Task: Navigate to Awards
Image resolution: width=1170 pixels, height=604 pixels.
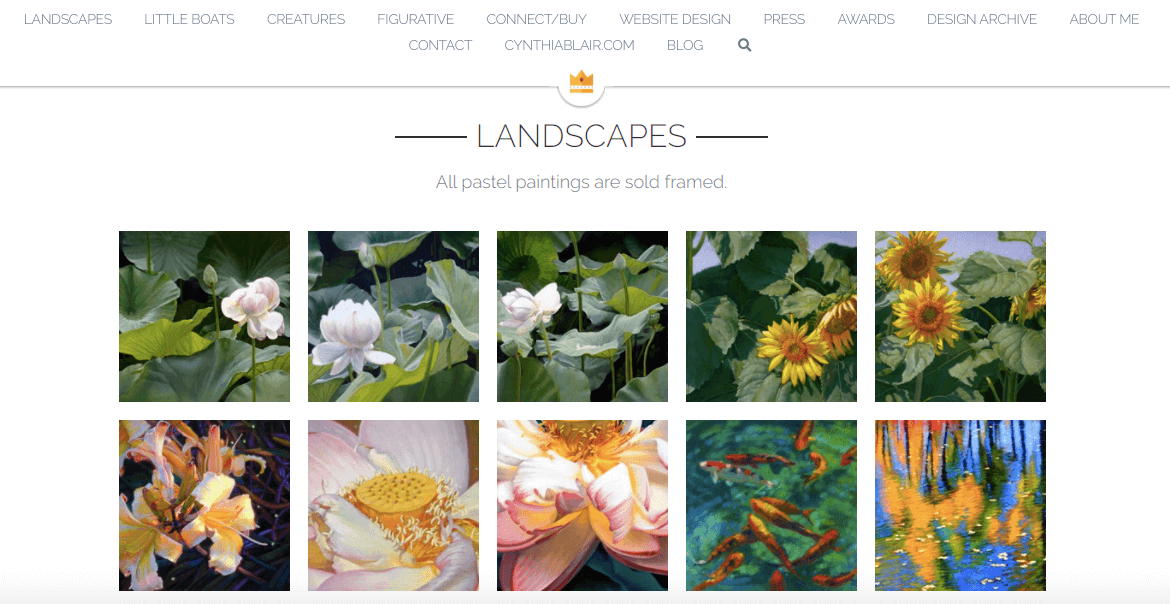Action: tap(866, 19)
